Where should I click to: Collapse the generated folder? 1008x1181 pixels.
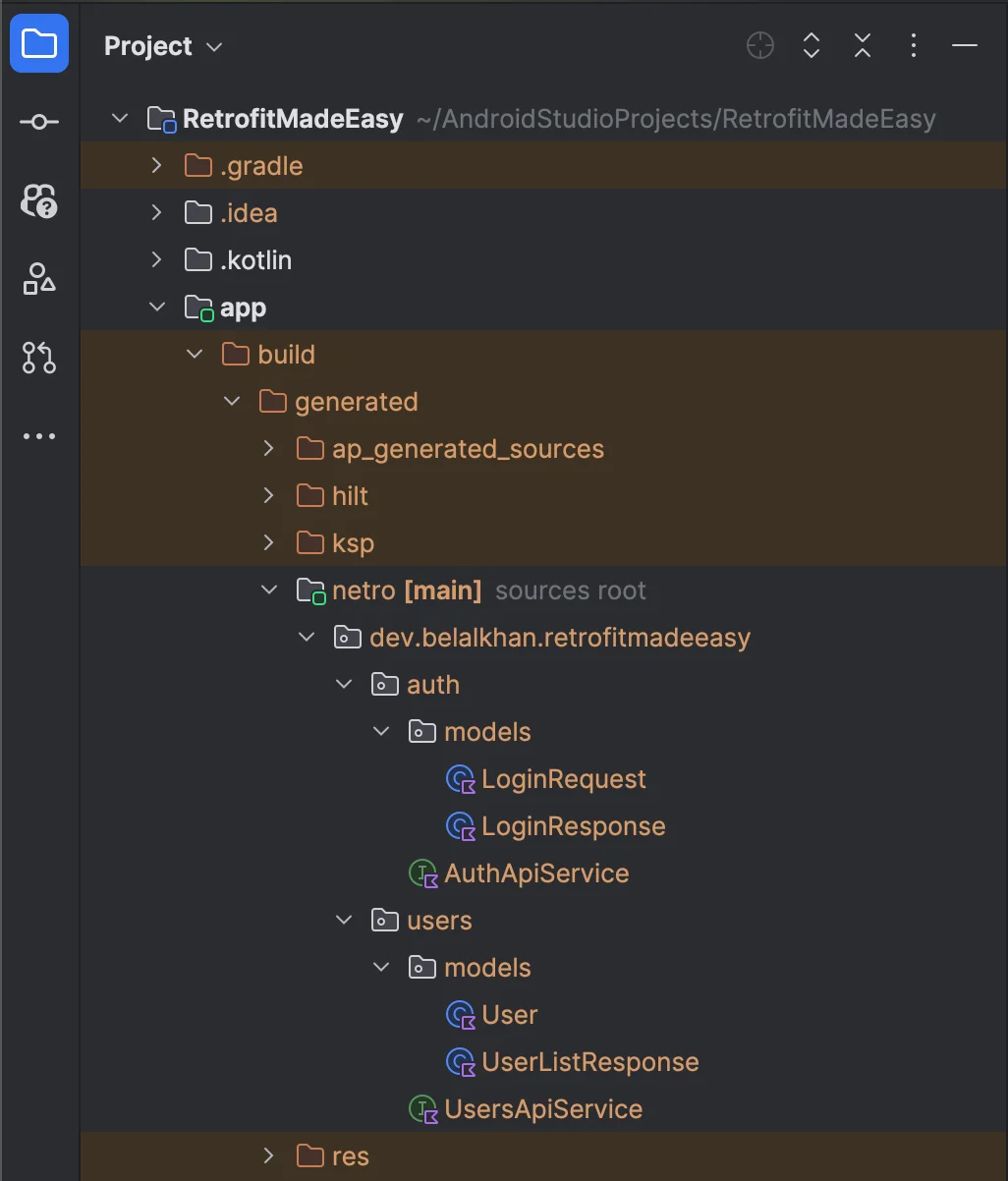(232, 402)
